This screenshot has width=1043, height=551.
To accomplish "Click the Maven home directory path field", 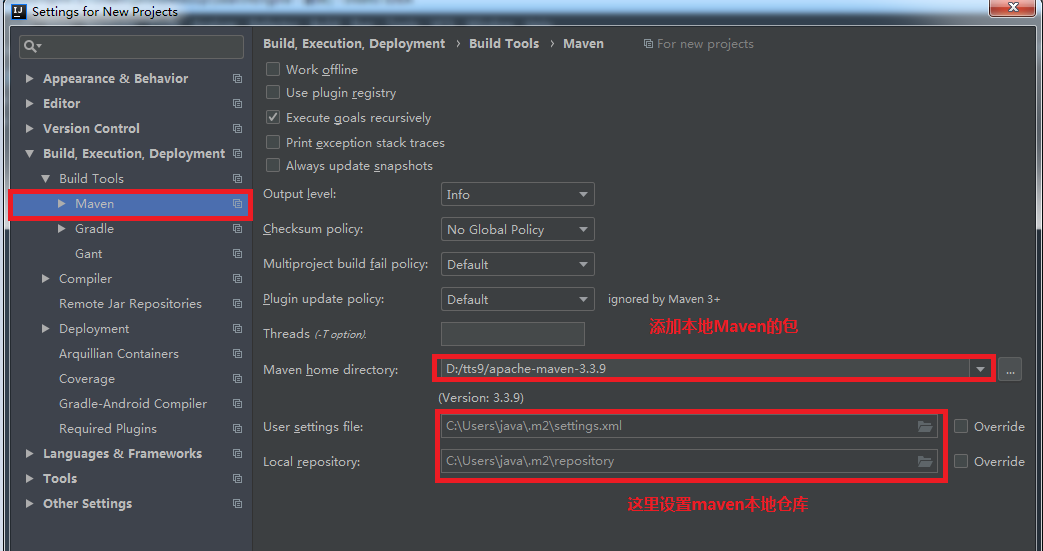I will tap(705, 369).
